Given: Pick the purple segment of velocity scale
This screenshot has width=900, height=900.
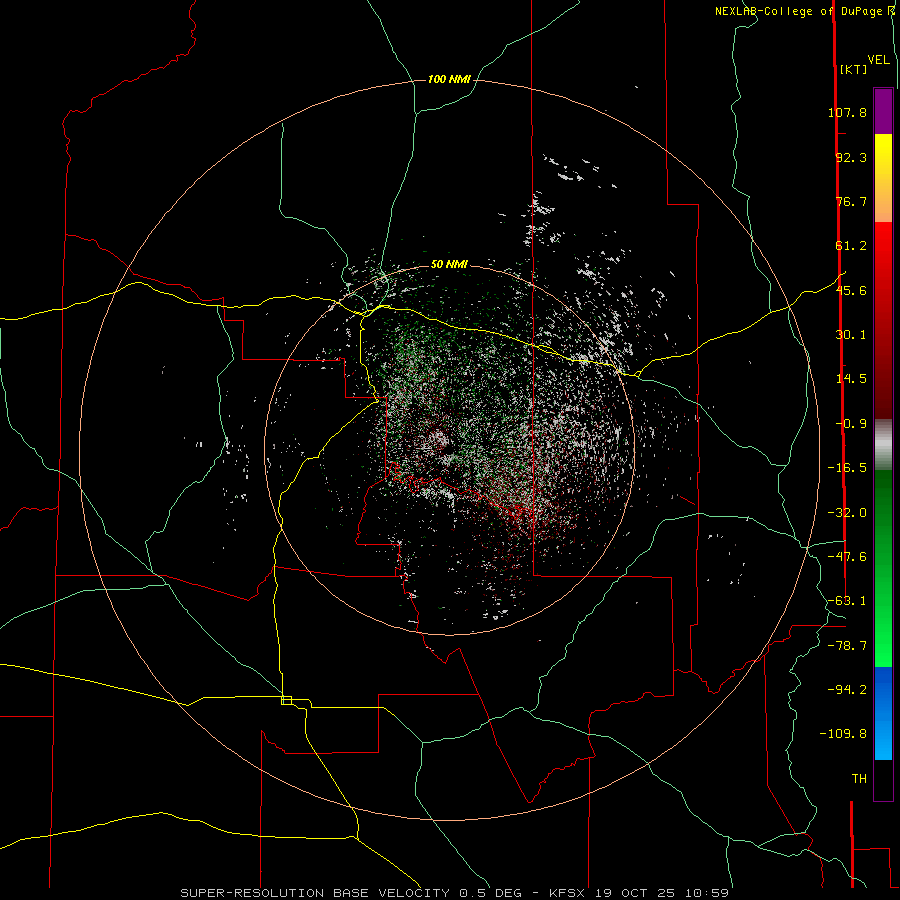Looking at the screenshot, I should [883, 111].
